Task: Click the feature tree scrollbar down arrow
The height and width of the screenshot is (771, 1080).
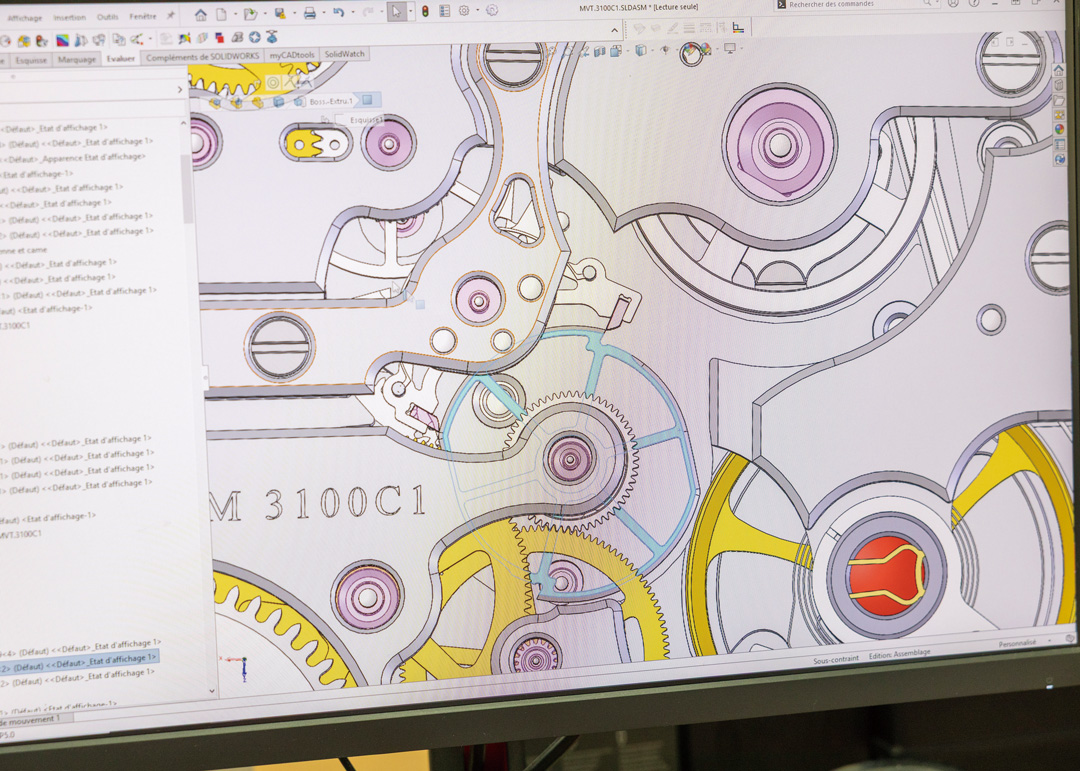Action: pos(211,691)
